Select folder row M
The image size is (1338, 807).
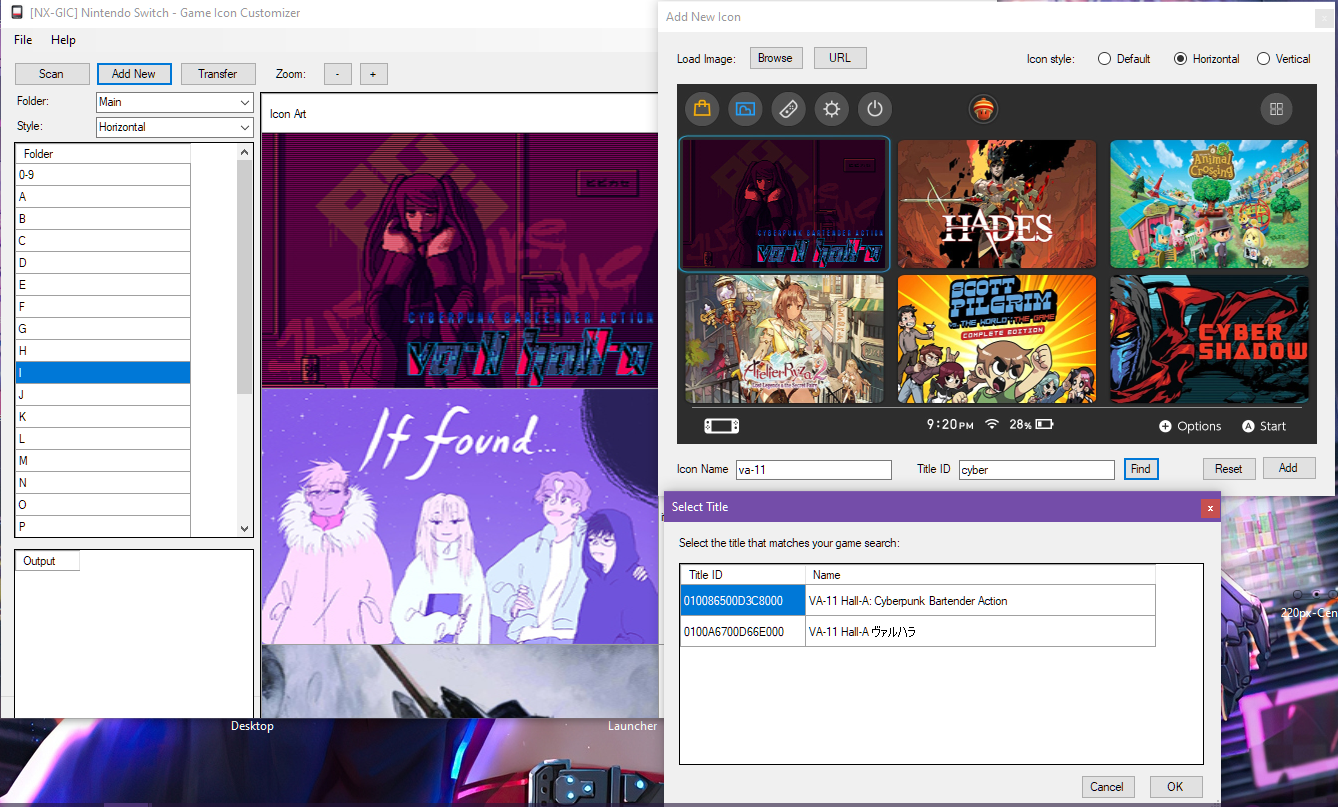(x=103, y=461)
